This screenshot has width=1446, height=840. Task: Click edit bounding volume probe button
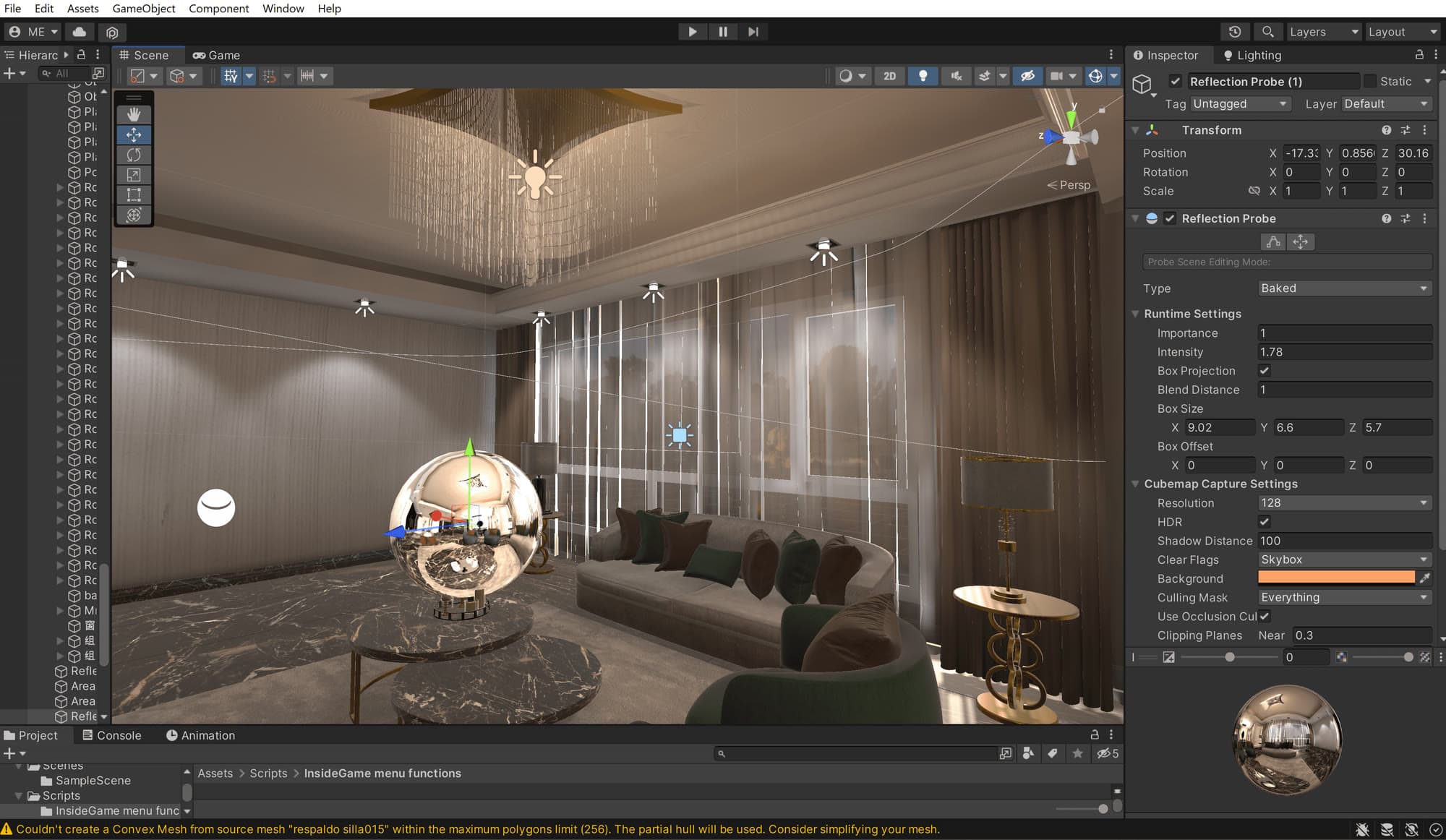[1274, 242]
